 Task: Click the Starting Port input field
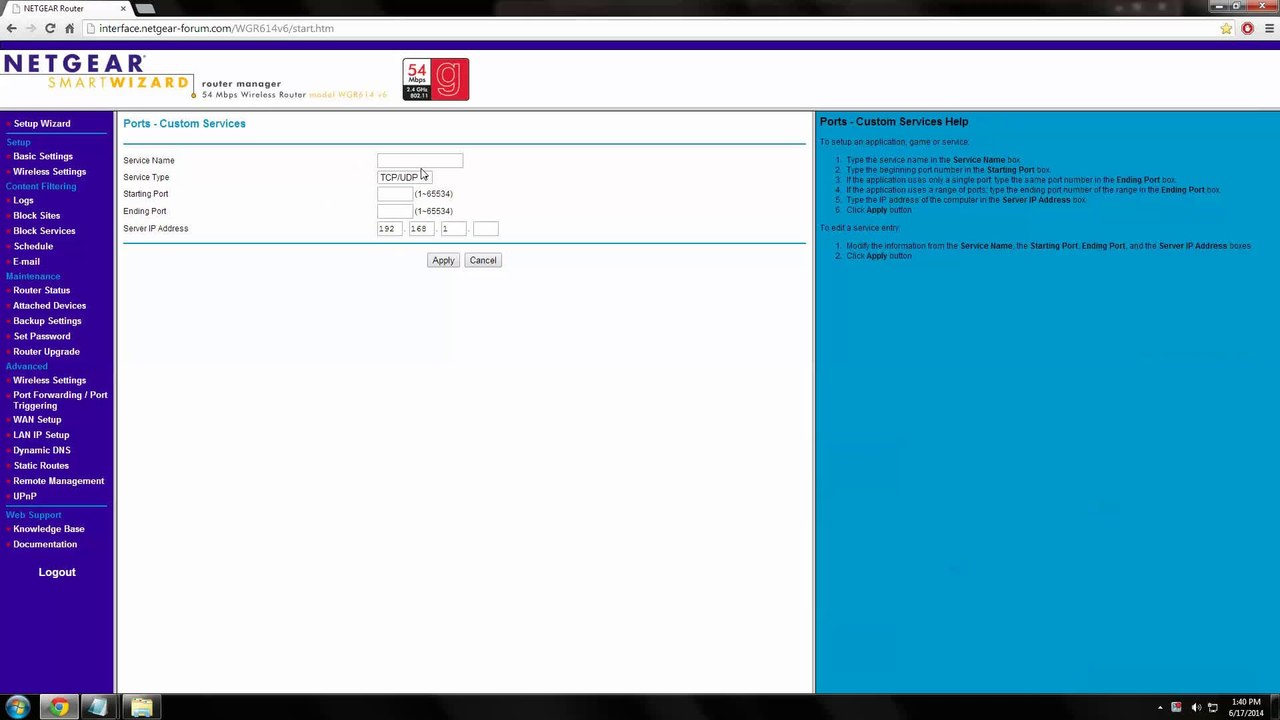pyautogui.click(x=395, y=194)
